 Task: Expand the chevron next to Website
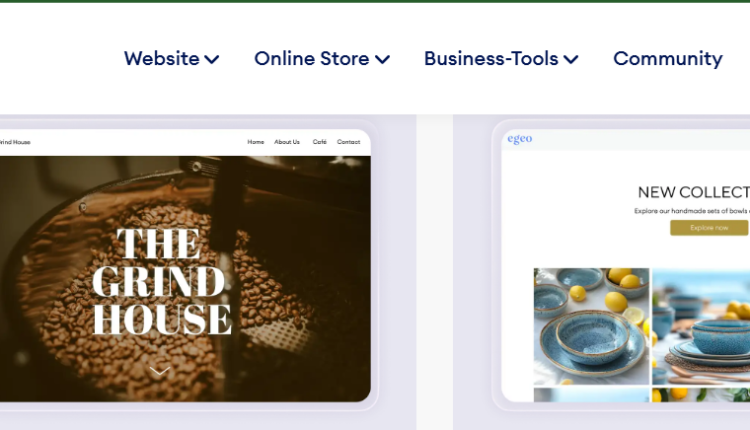(x=212, y=59)
